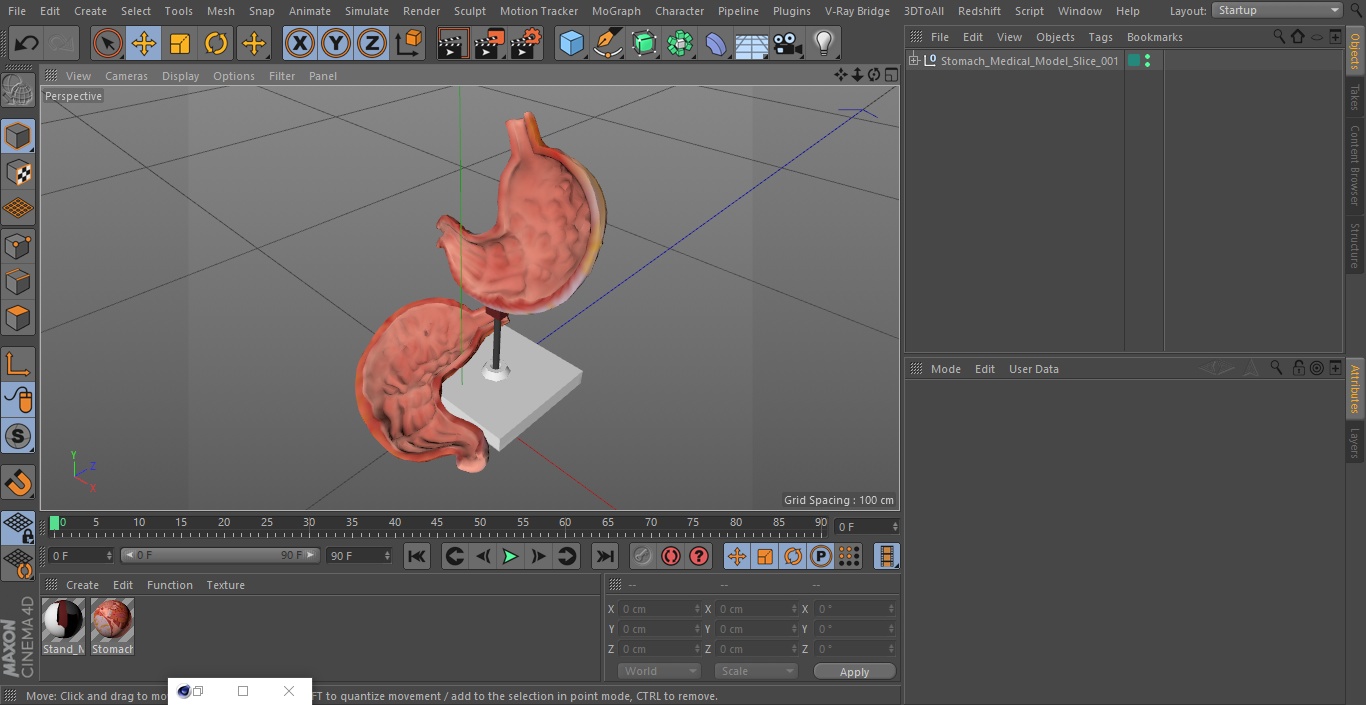This screenshot has height=705, width=1366.
Task: Toggle the S snapping icon
Action: [x=18, y=436]
